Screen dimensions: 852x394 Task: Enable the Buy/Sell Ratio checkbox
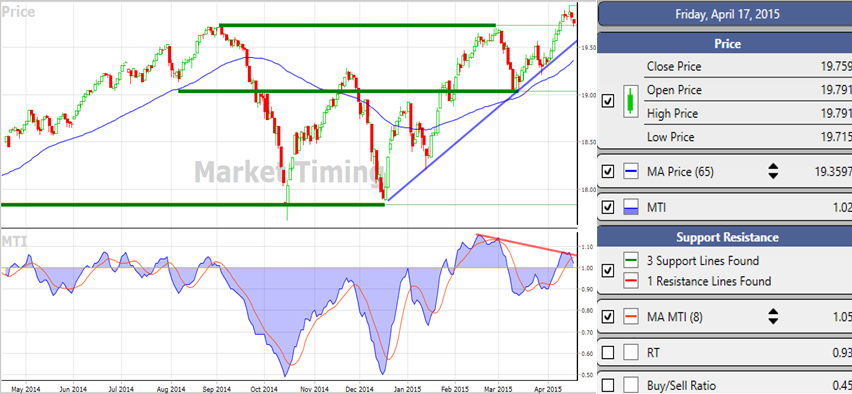coord(609,385)
